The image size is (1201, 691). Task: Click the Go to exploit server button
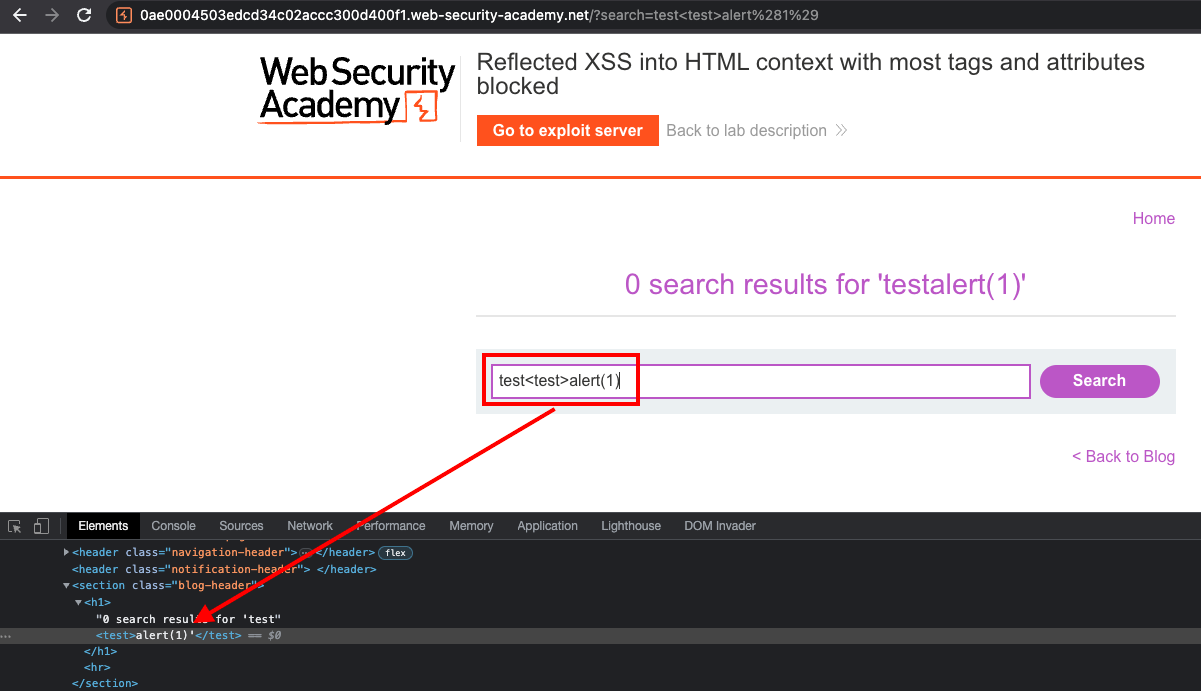tap(567, 131)
